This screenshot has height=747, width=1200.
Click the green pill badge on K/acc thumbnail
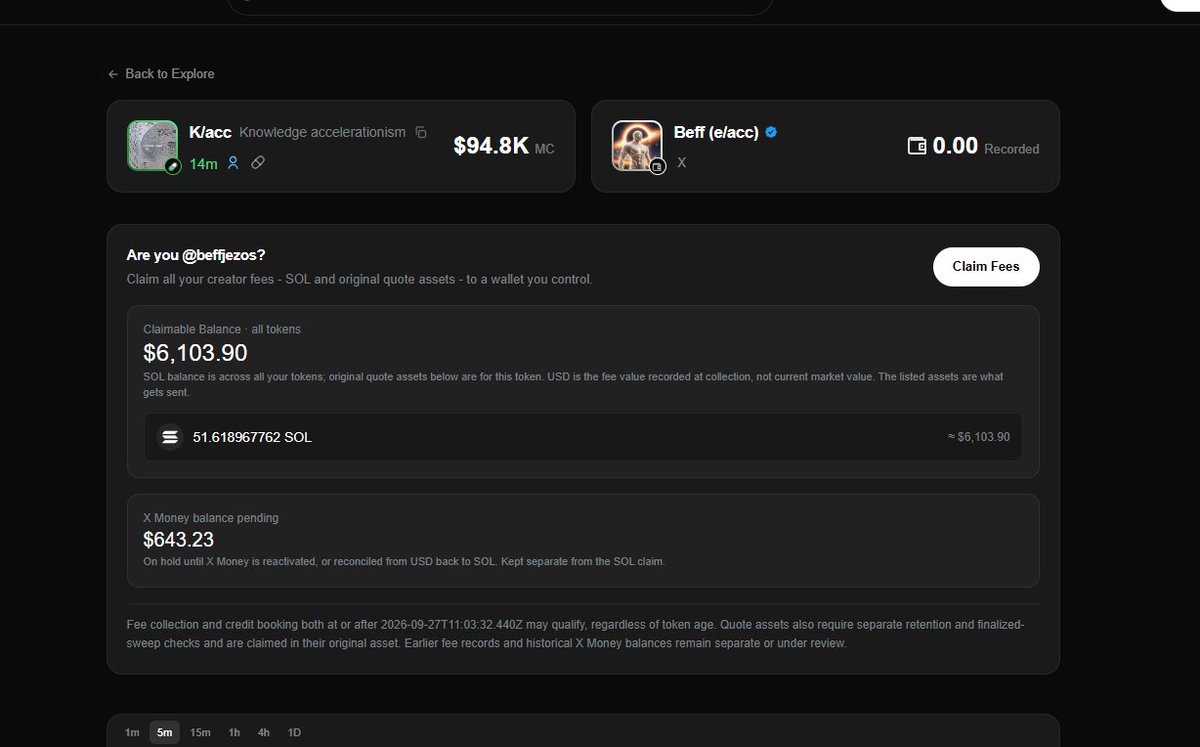click(x=173, y=166)
